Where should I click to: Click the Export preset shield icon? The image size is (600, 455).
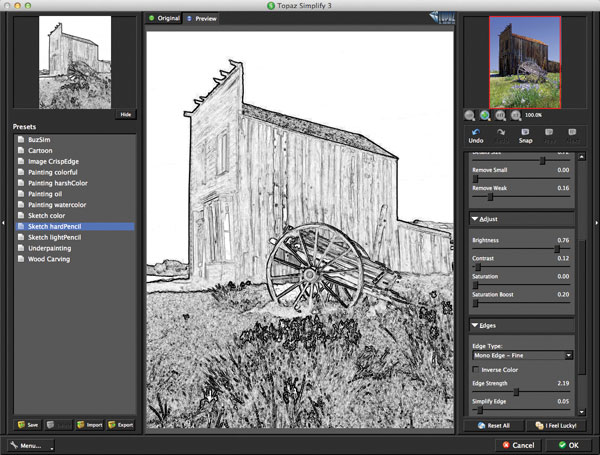click(112, 425)
